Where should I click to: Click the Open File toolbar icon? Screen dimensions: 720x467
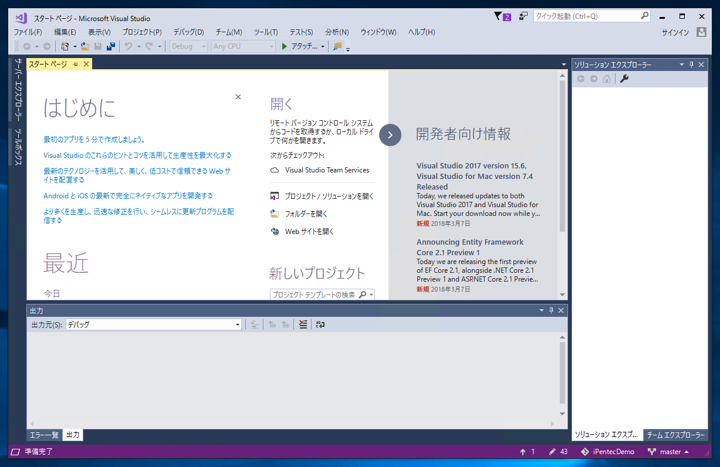click(84, 46)
